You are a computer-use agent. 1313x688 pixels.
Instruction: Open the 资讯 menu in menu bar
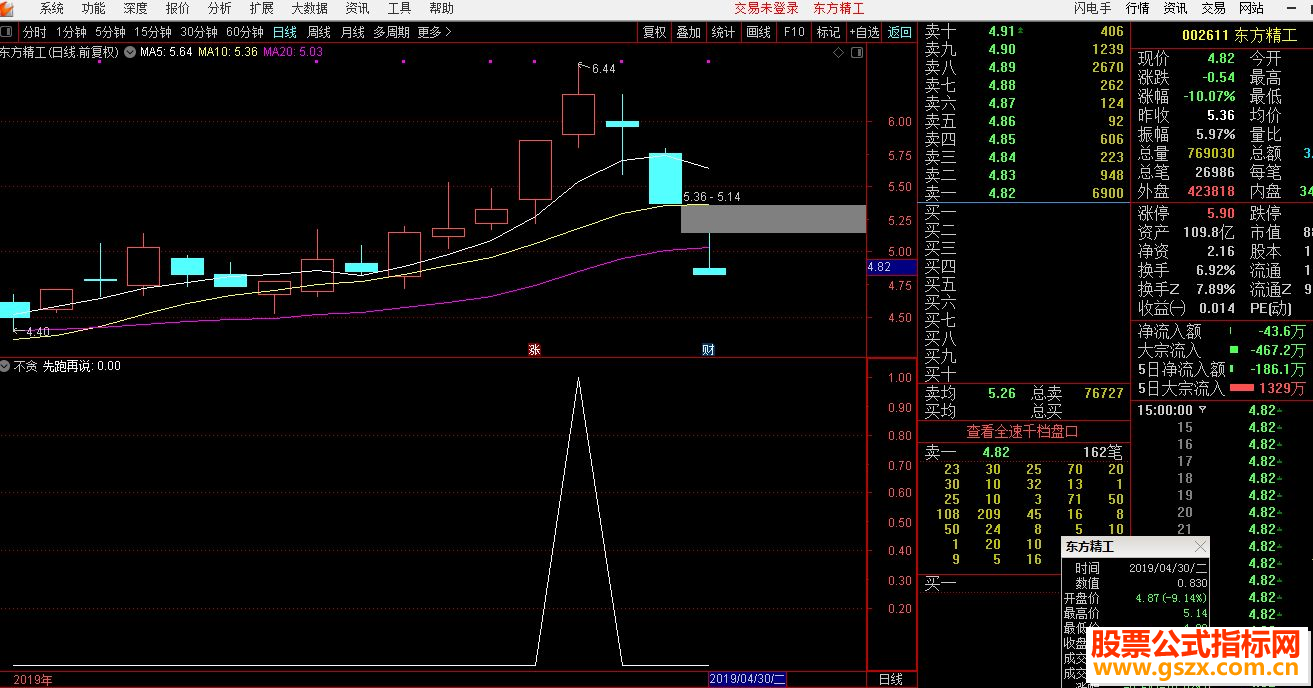[357, 8]
